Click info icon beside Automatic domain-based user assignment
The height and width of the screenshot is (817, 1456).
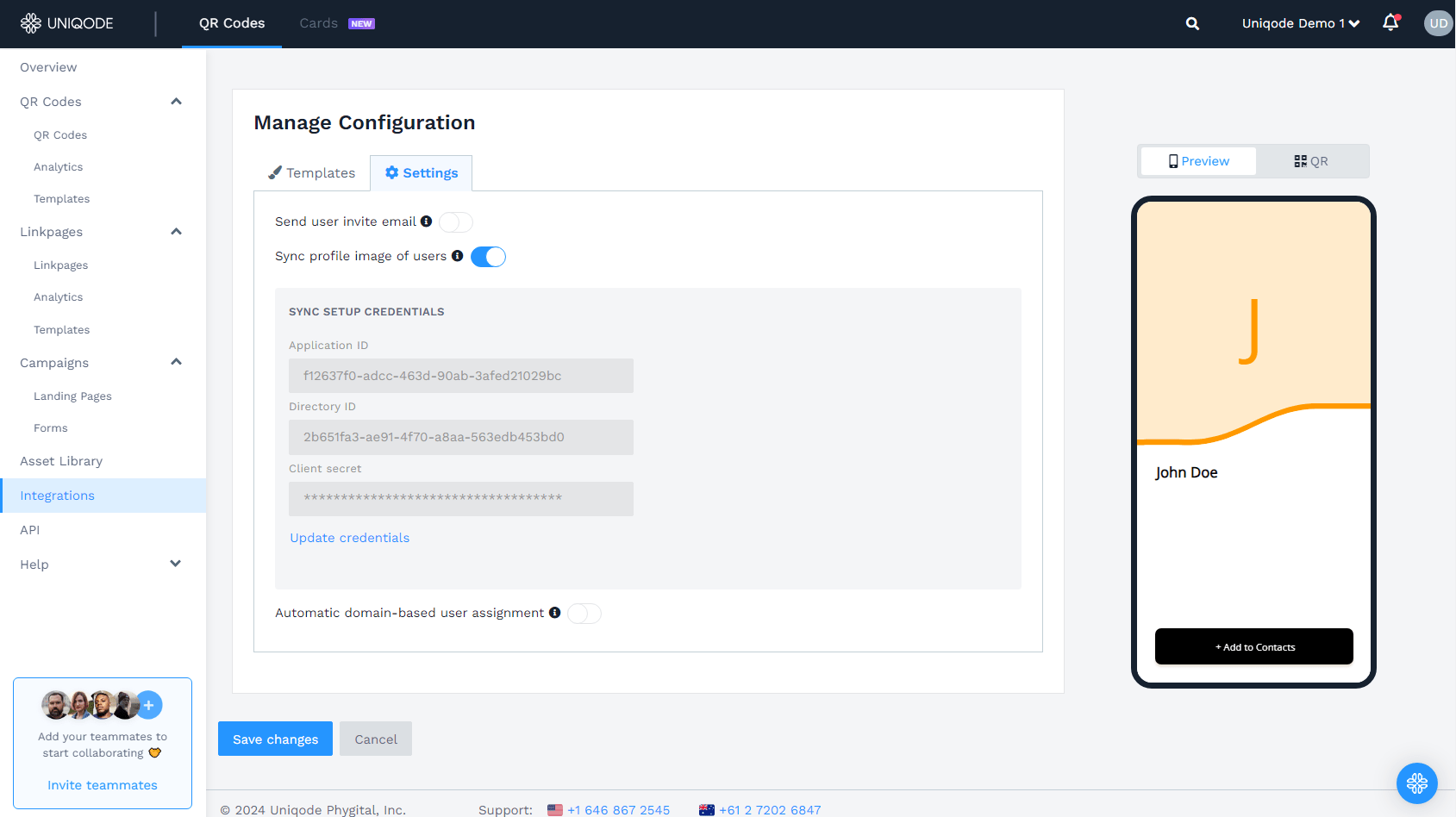tap(555, 613)
